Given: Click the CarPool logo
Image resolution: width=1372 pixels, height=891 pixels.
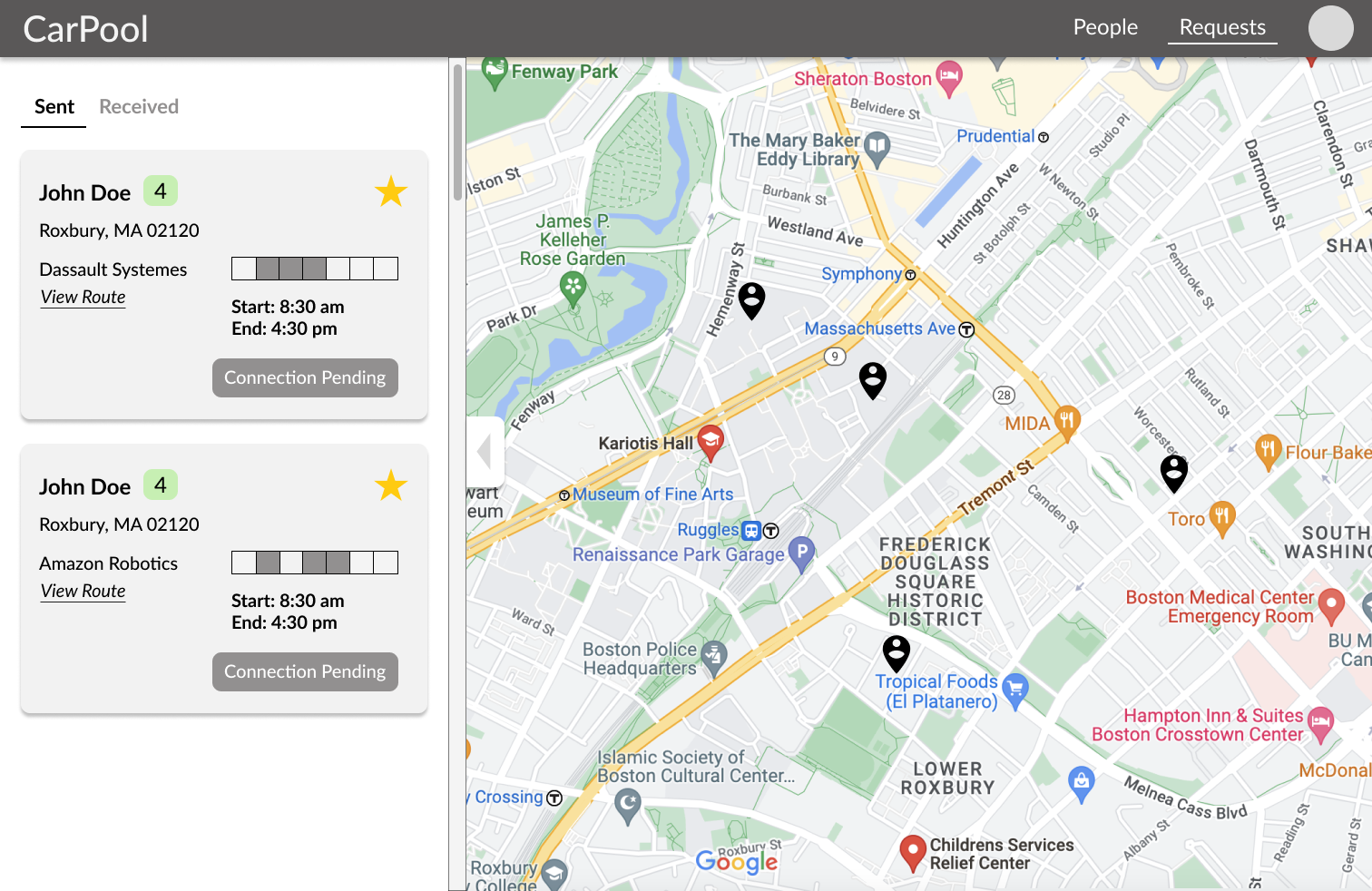Looking at the screenshot, I should pyautogui.click(x=85, y=29).
